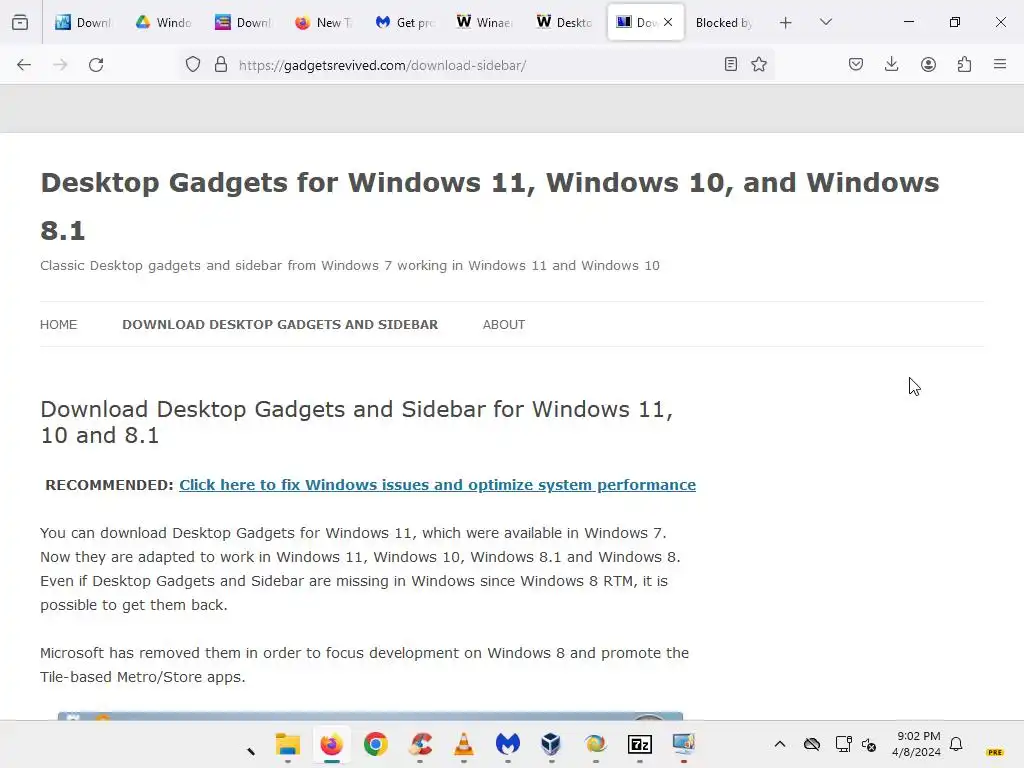
Task: Open a new tab with plus button
Action: 786,22
